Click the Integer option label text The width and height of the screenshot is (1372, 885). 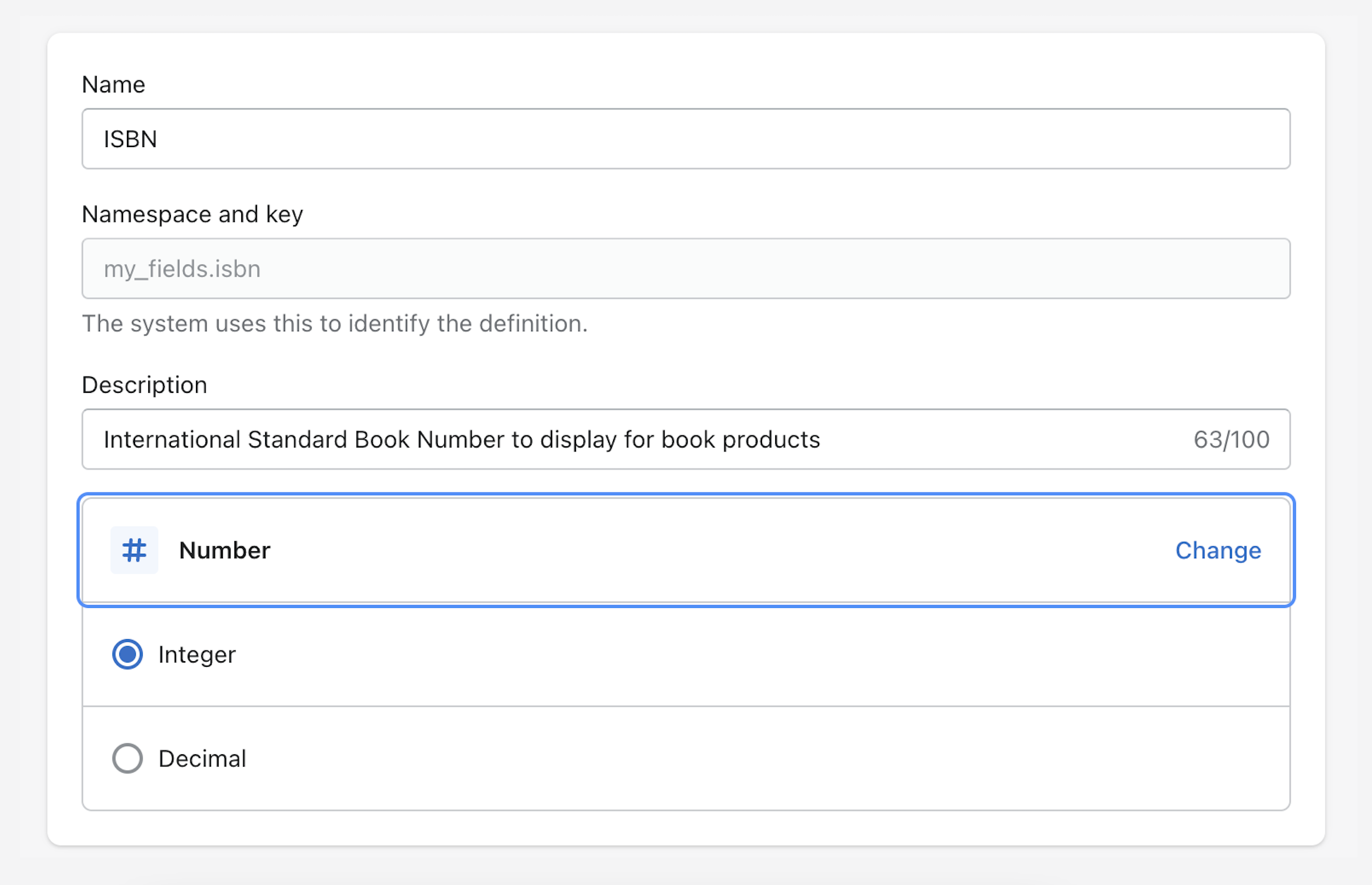tap(197, 654)
